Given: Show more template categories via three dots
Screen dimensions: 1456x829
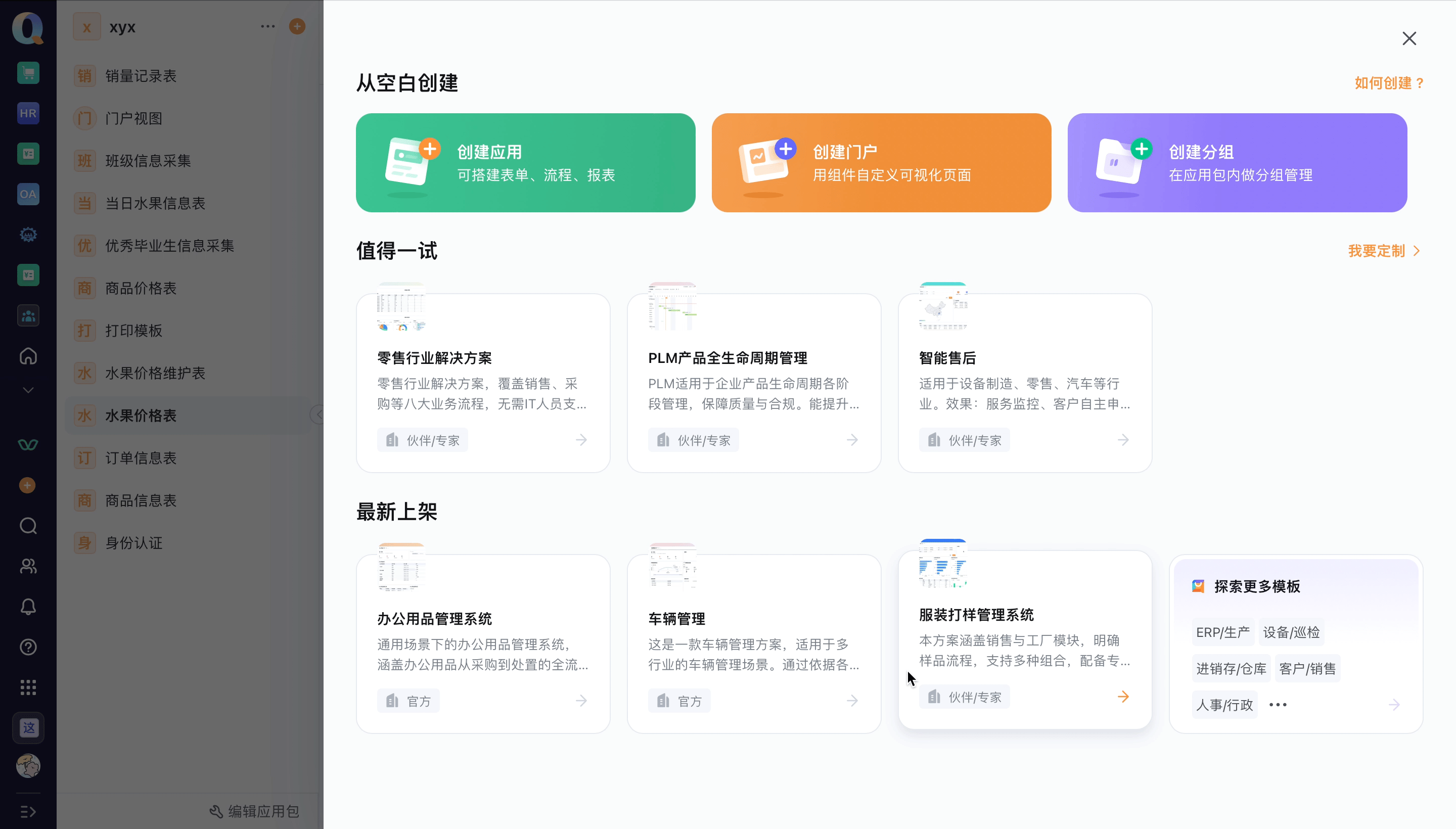Looking at the screenshot, I should pyautogui.click(x=1278, y=706).
